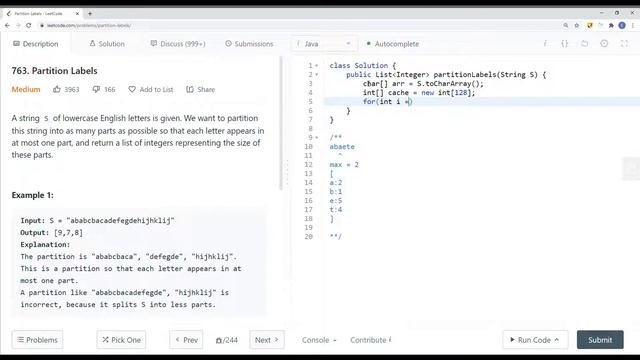This screenshot has width=640, height=360.
Task: Click the Contribute link
Action: point(371,340)
